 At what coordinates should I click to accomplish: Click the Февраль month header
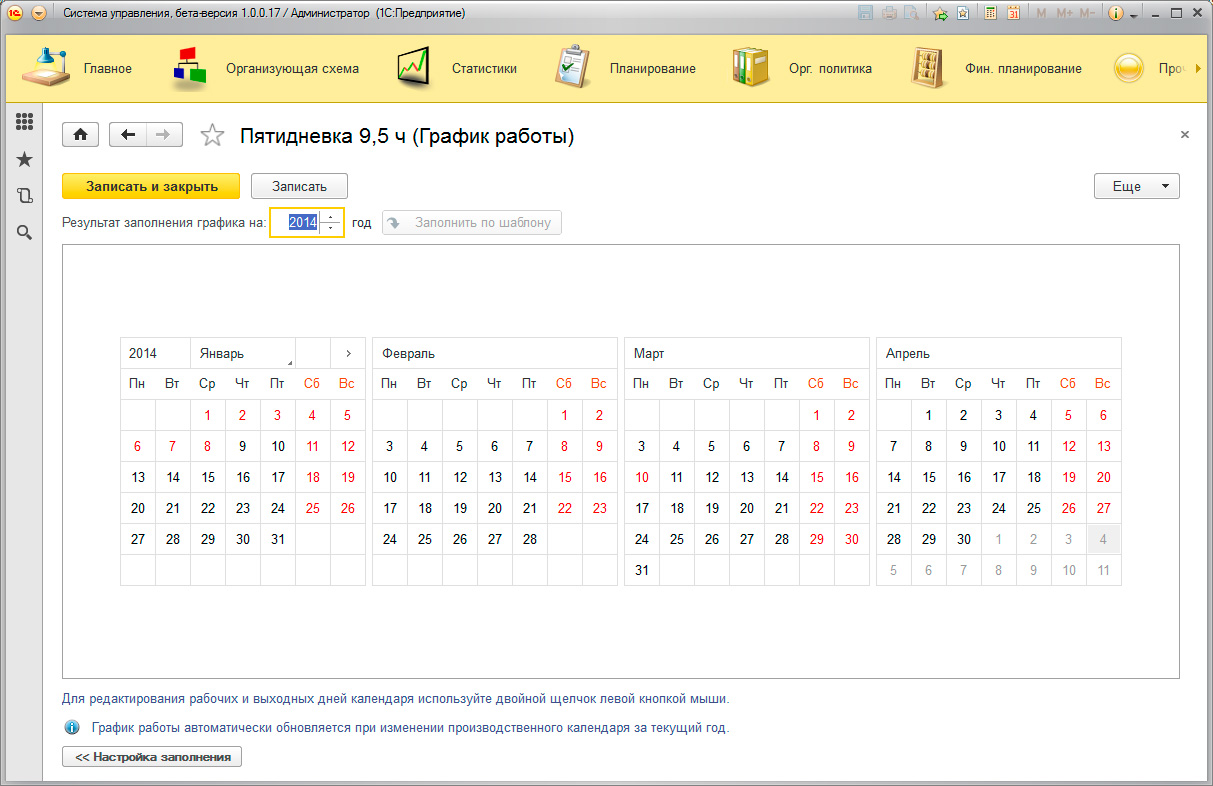tap(495, 353)
